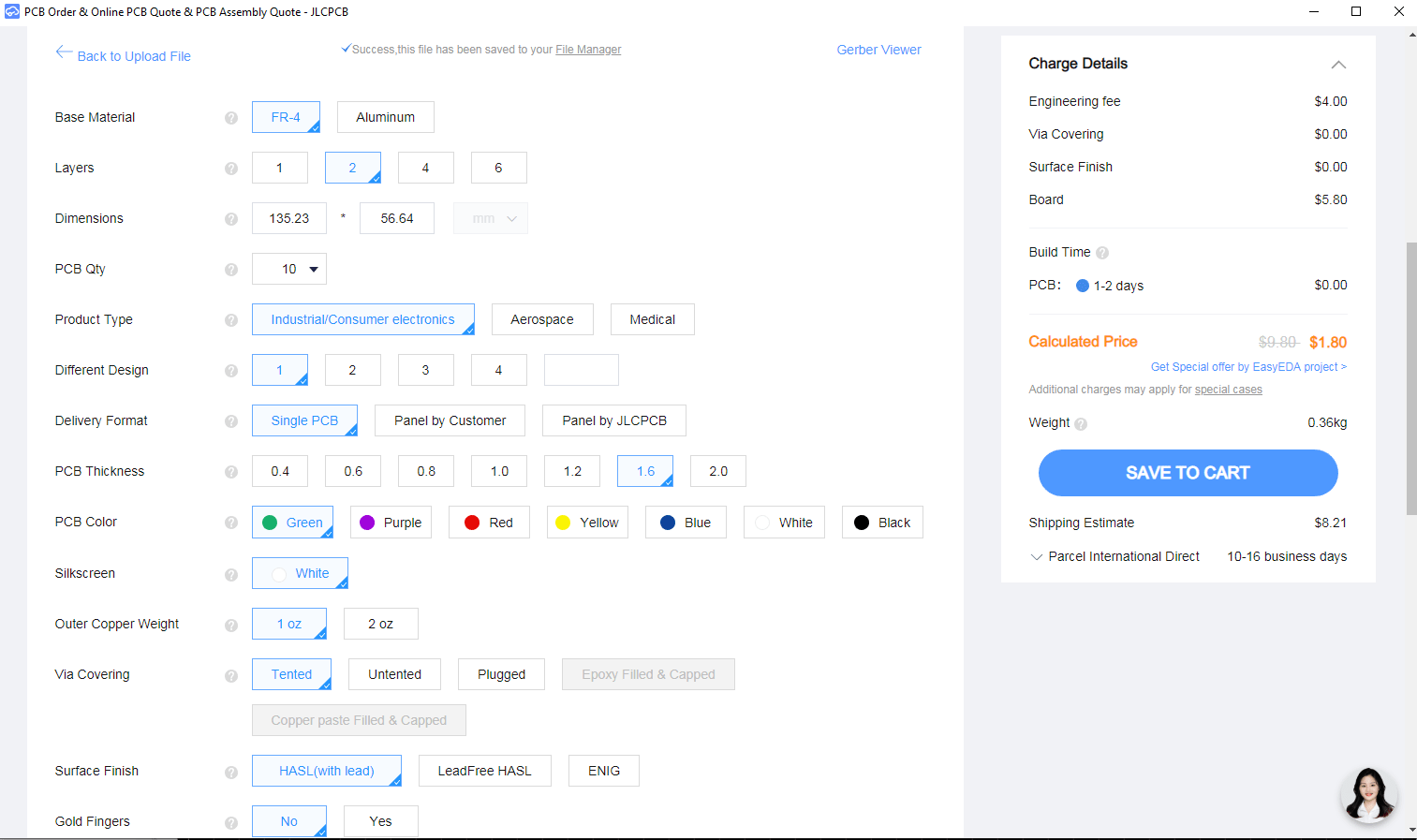1417x840 pixels.
Task: Choose Plugged via covering
Action: (x=501, y=674)
